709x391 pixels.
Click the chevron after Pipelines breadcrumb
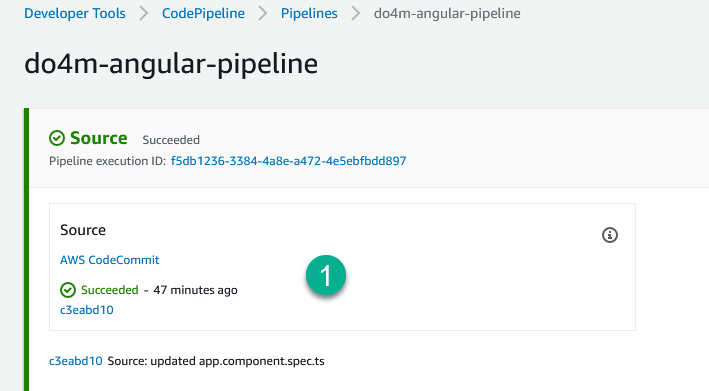pos(356,14)
